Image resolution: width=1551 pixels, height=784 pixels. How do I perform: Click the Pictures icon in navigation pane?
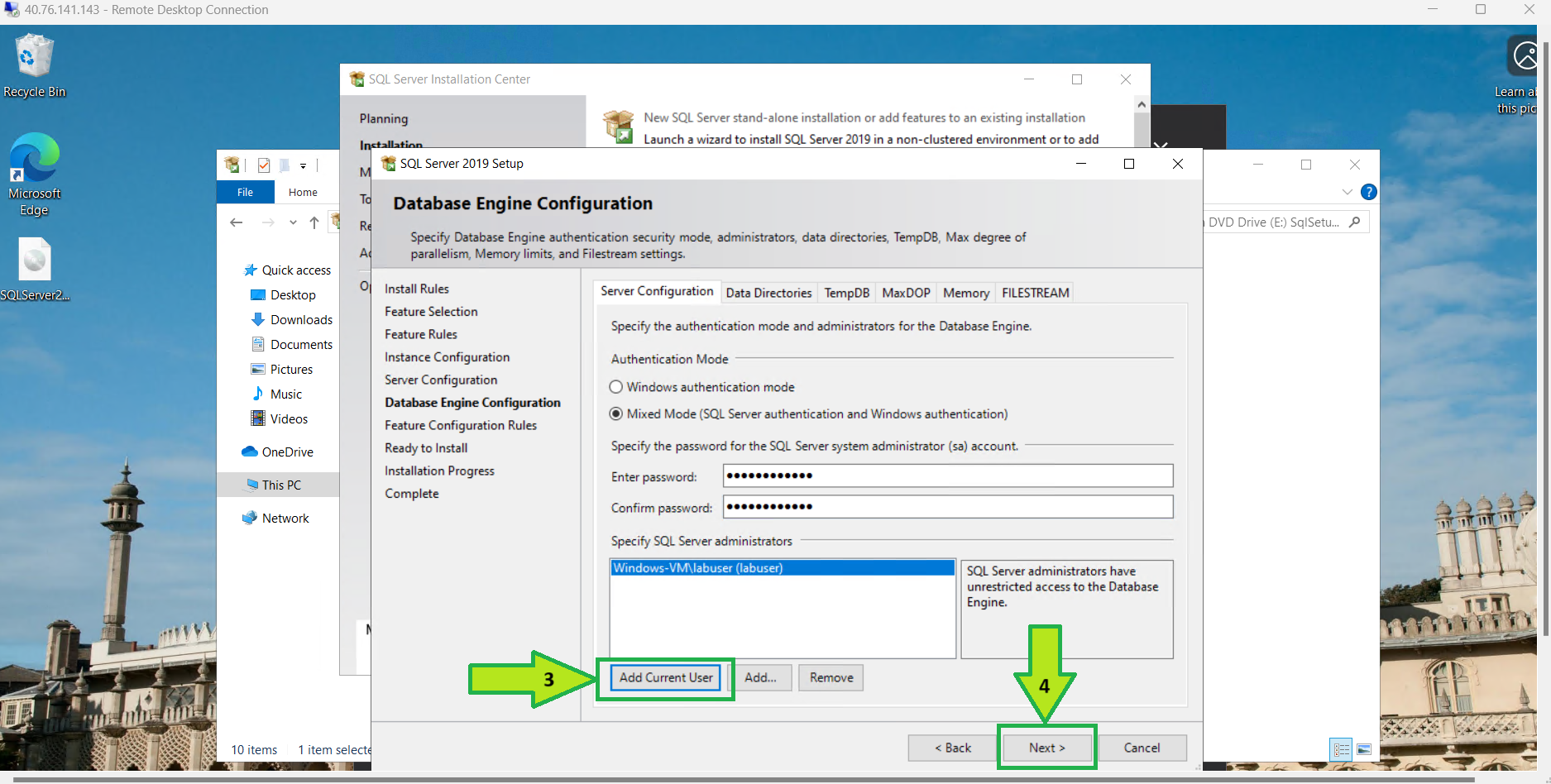(x=258, y=370)
